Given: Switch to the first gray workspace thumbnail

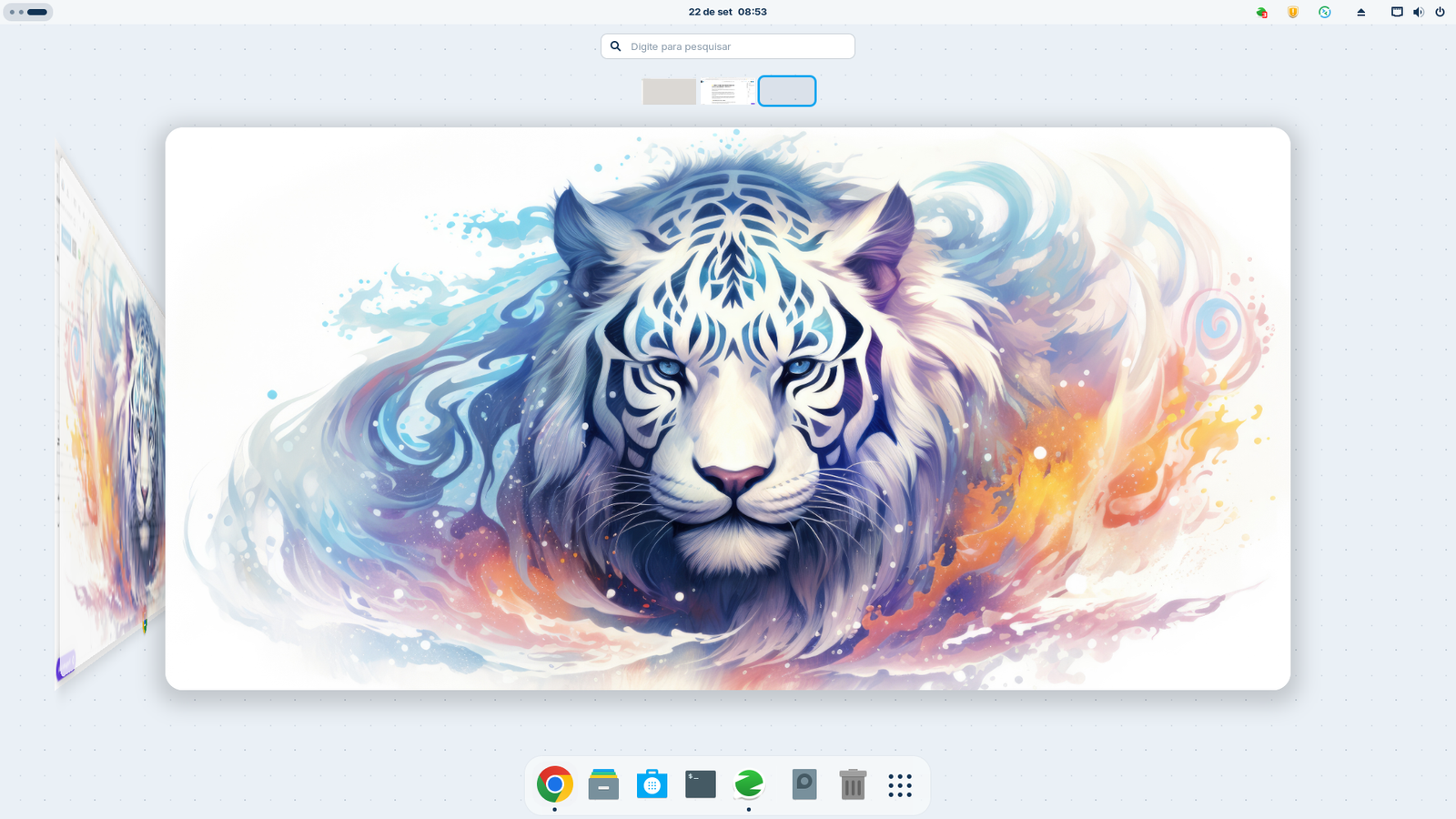Looking at the screenshot, I should [x=670, y=91].
